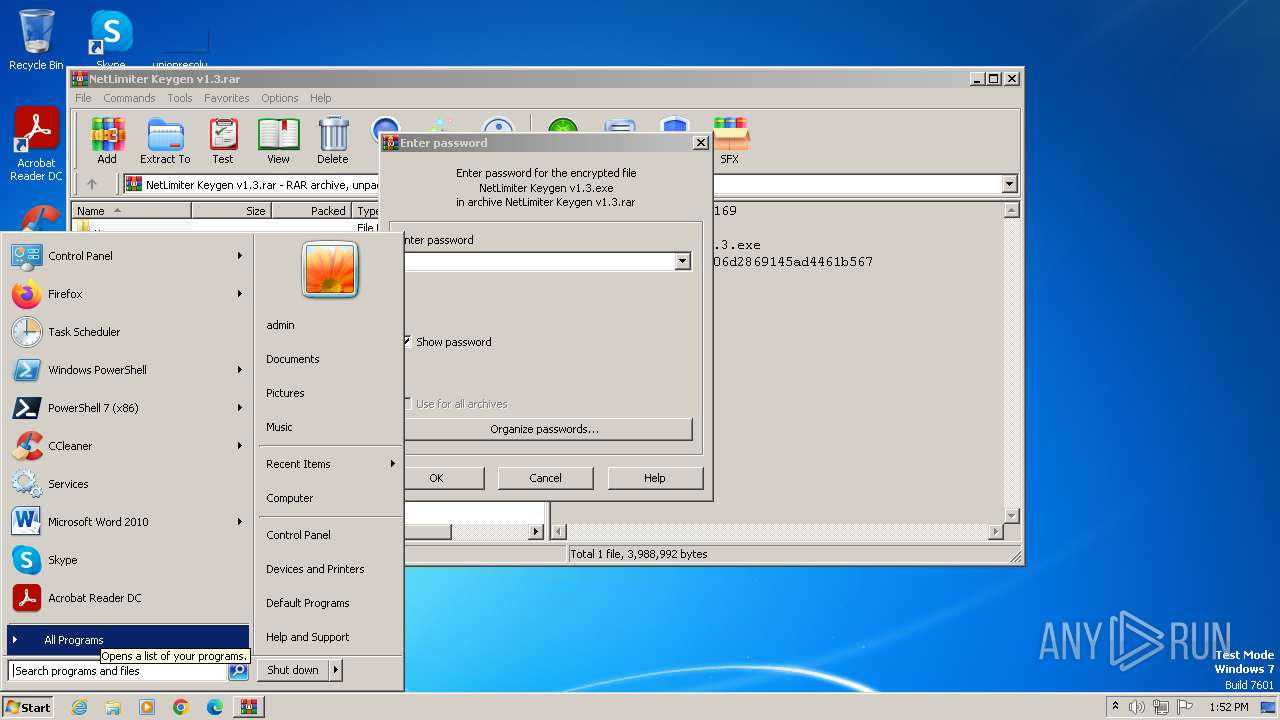This screenshot has height=720, width=1280.
Task: Launch Firefox from Start menu
Action: coord(127,294)
